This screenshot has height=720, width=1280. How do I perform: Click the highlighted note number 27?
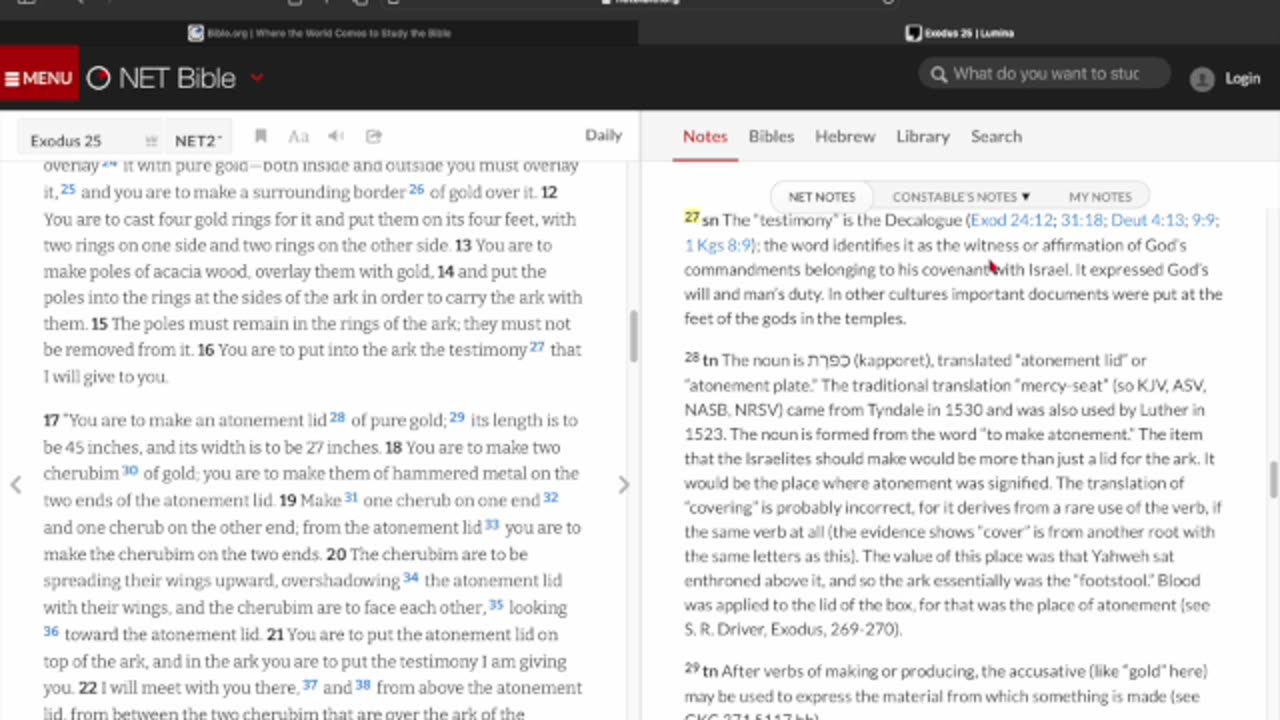[692, 217]
